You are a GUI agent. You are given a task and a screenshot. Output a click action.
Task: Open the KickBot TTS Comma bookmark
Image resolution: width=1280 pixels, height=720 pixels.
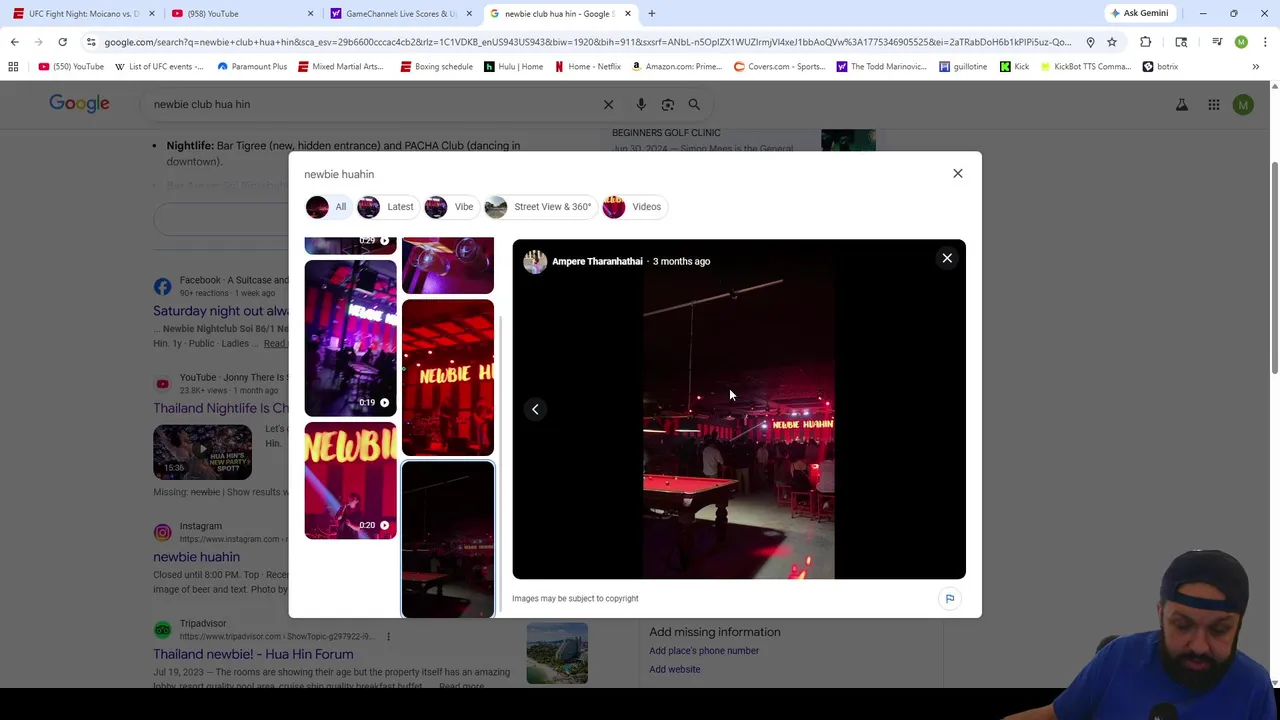tap(1085, 67)
